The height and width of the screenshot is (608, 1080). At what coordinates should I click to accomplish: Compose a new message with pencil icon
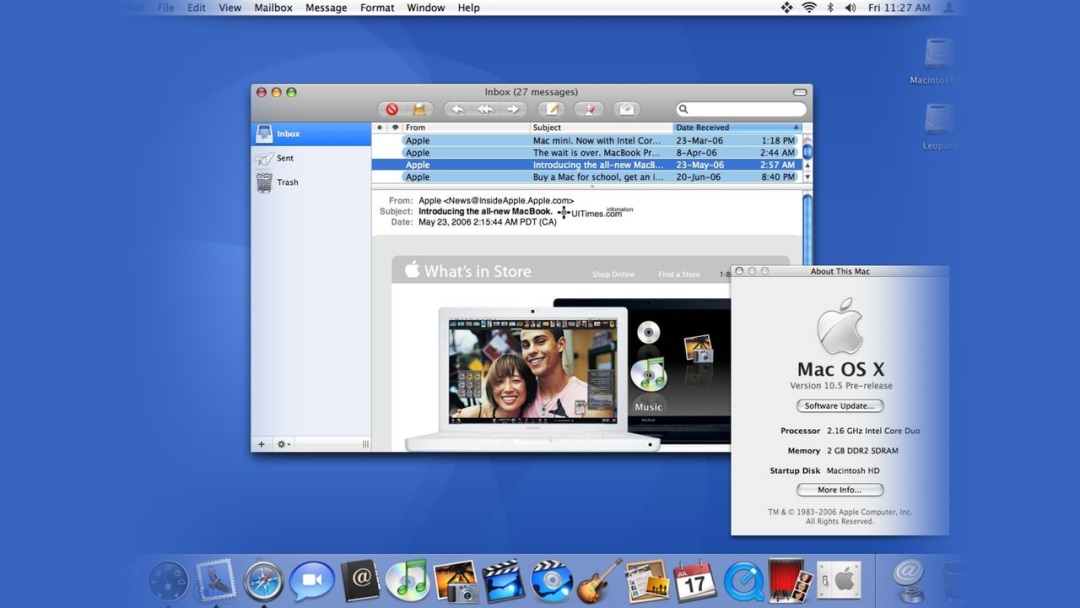point(550,109)
